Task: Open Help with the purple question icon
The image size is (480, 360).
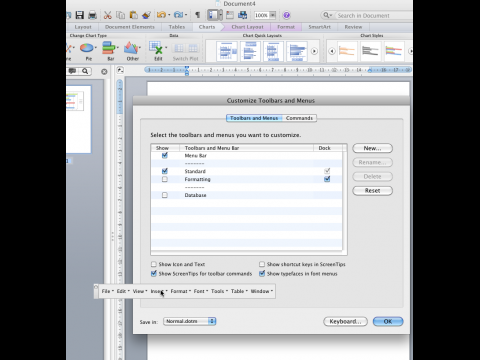Action: [x=287, y=15]
